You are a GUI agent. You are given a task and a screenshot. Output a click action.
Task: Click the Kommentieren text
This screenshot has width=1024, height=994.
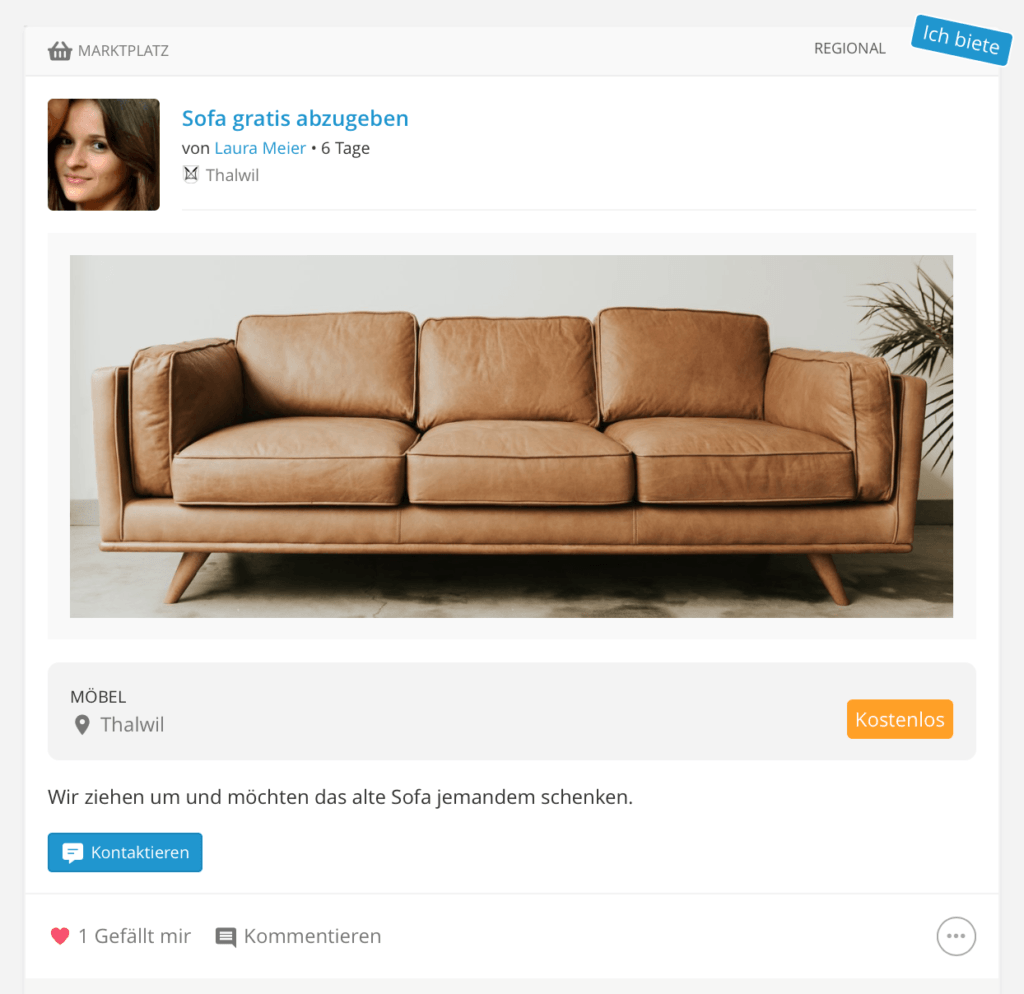pyautogui.click(x=313, y=936)
